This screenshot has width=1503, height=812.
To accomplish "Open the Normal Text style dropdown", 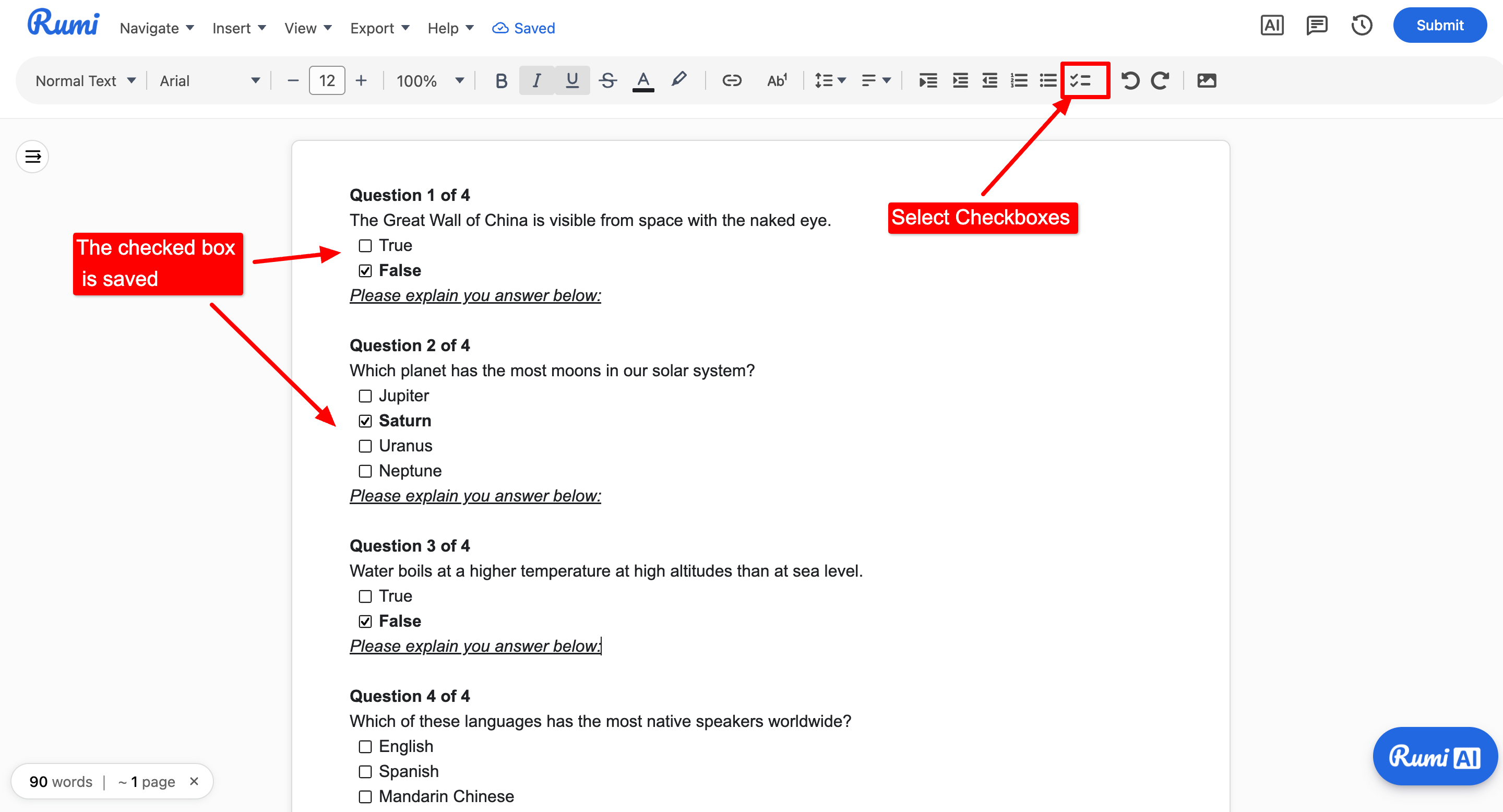I will [86, 80].
